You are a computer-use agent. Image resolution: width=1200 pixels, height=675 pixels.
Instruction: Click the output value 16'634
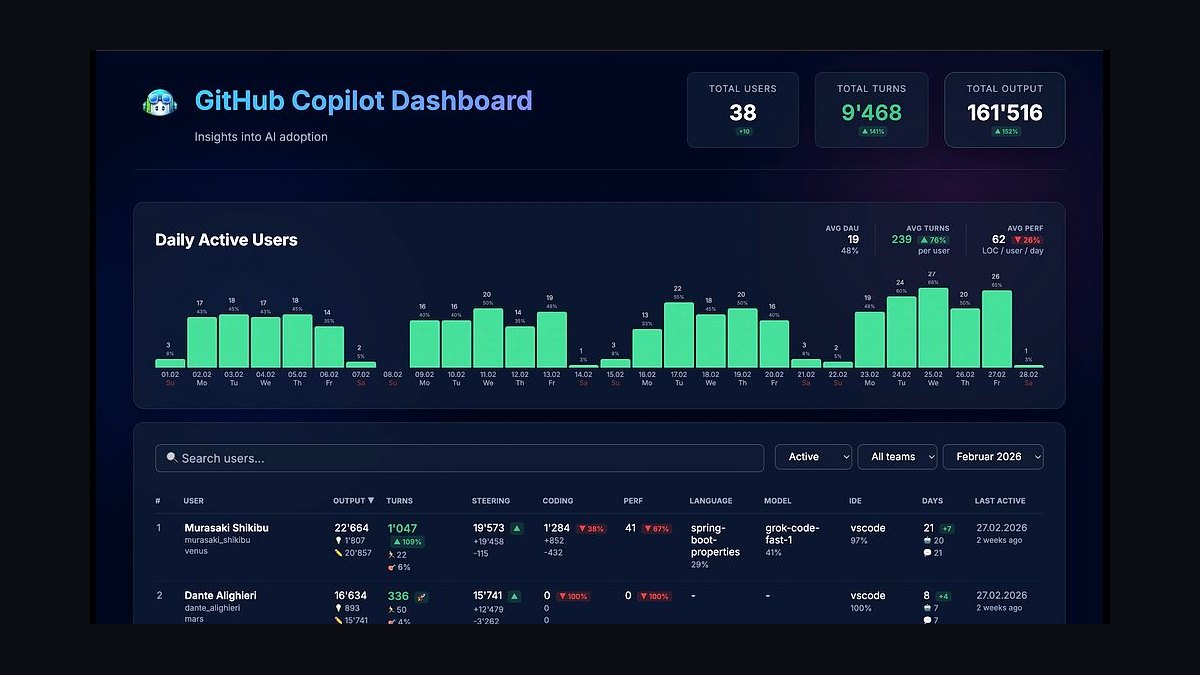tap(351, 596)
